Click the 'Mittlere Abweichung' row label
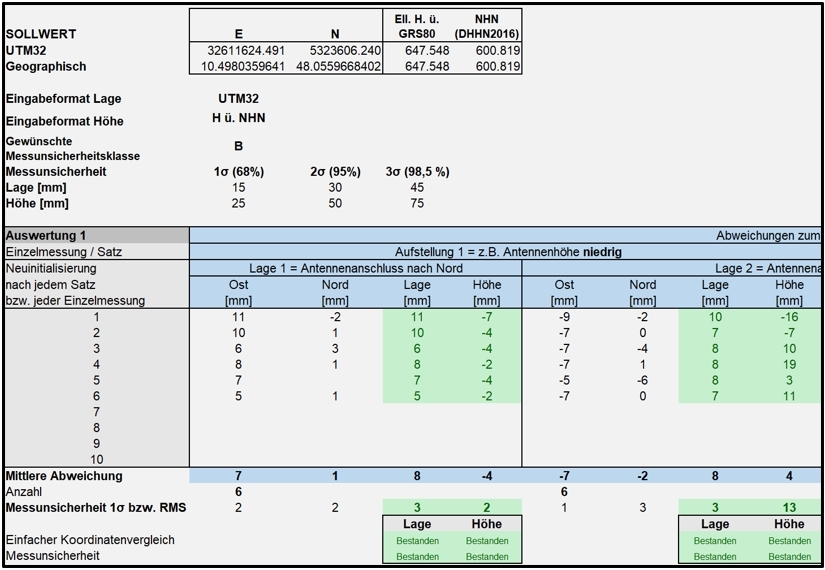The image size is (825, 570). [64, 476]
